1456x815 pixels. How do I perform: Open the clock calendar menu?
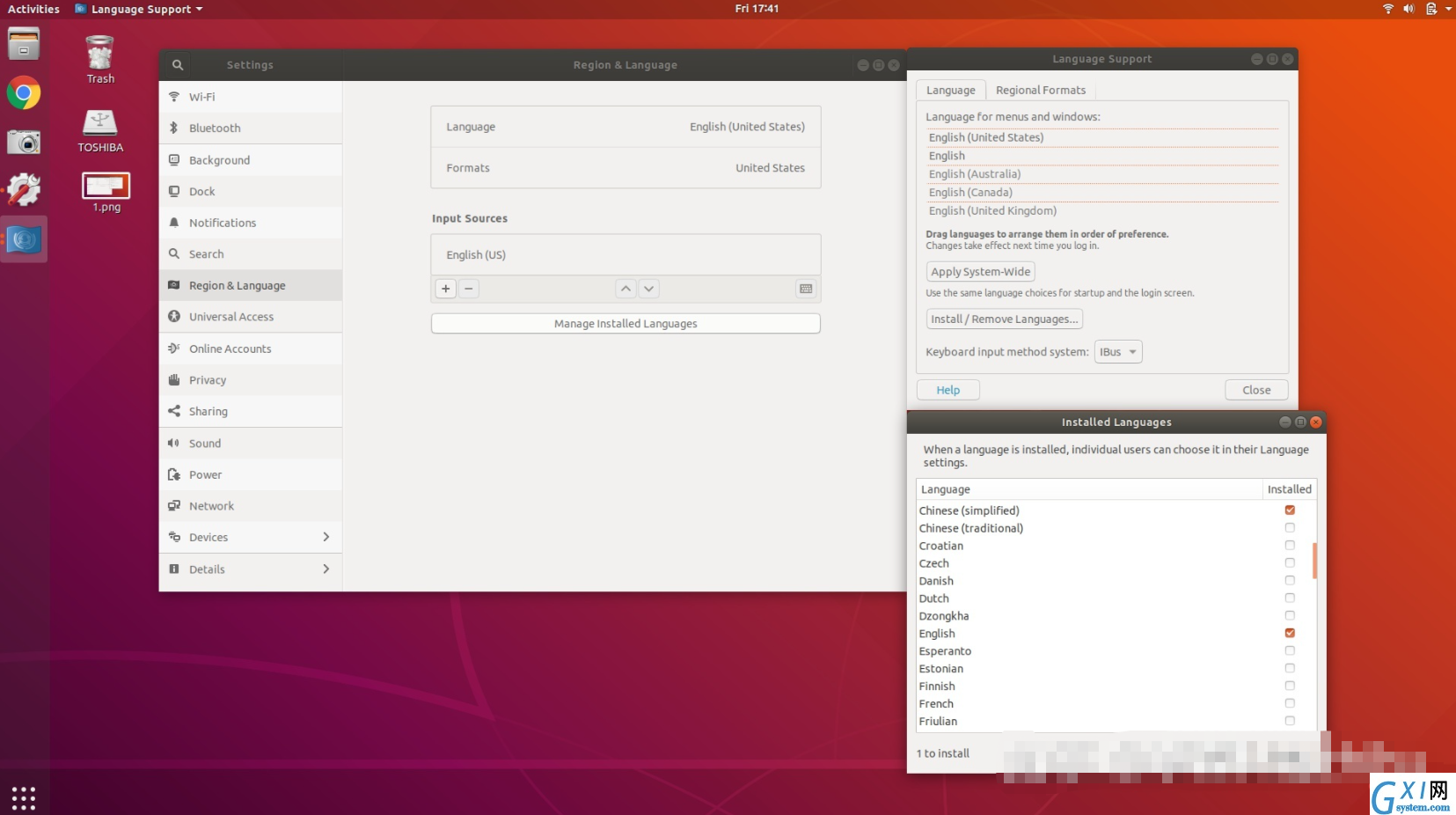tap(757, 9)
